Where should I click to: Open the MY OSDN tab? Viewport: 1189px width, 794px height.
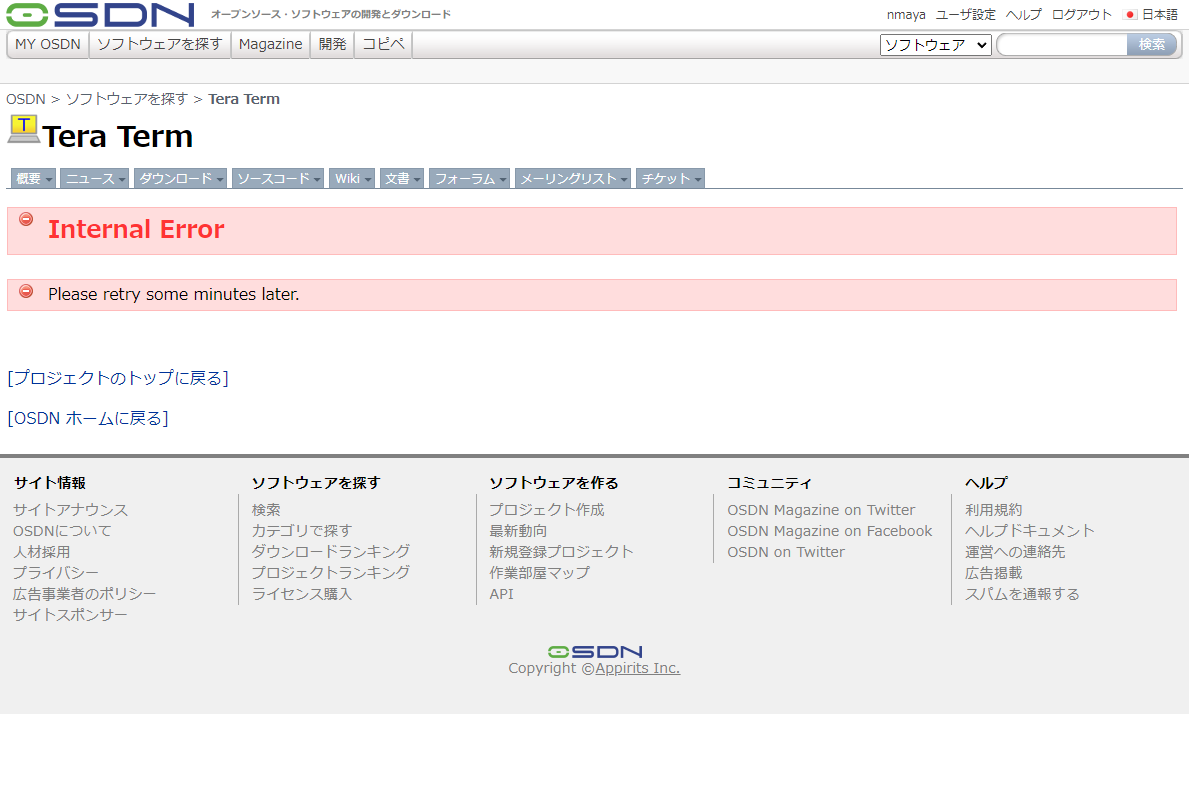point(48,44)
